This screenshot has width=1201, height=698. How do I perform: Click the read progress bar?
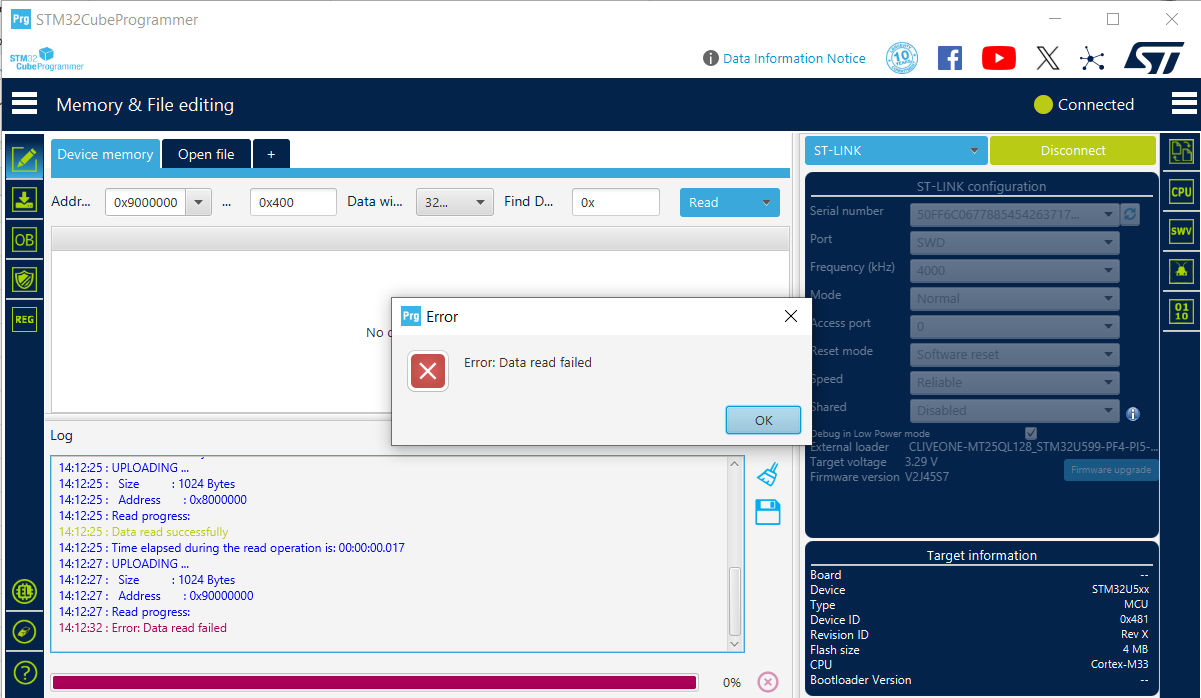377,681
